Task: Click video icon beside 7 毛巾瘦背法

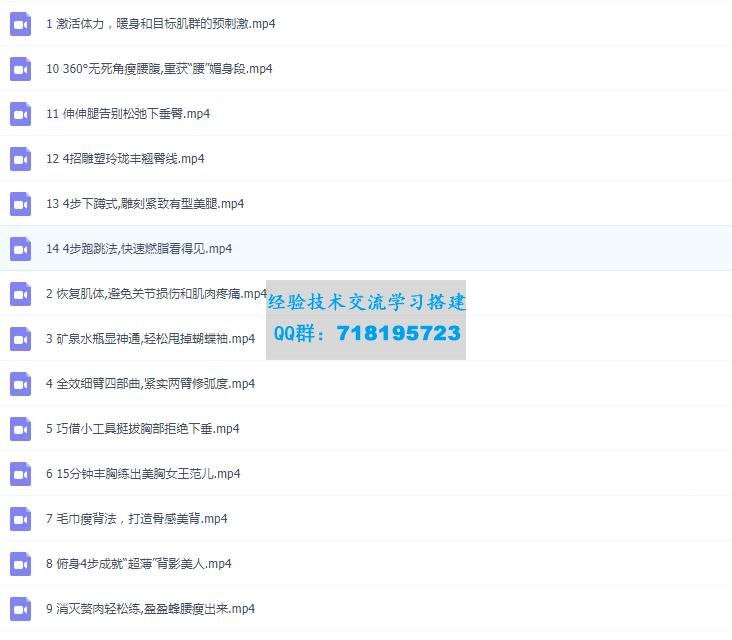Action: click(x=21, y=519)
